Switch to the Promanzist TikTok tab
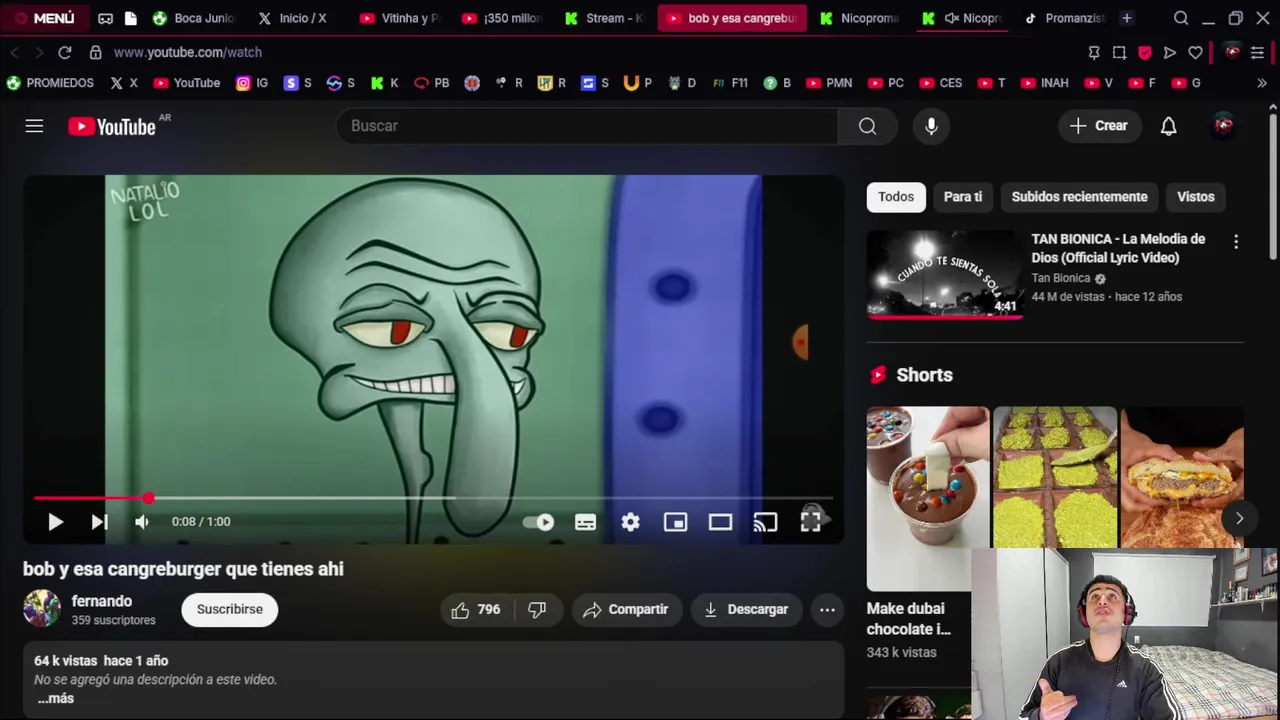The image size is (1280, 720). click(1065, 18)
